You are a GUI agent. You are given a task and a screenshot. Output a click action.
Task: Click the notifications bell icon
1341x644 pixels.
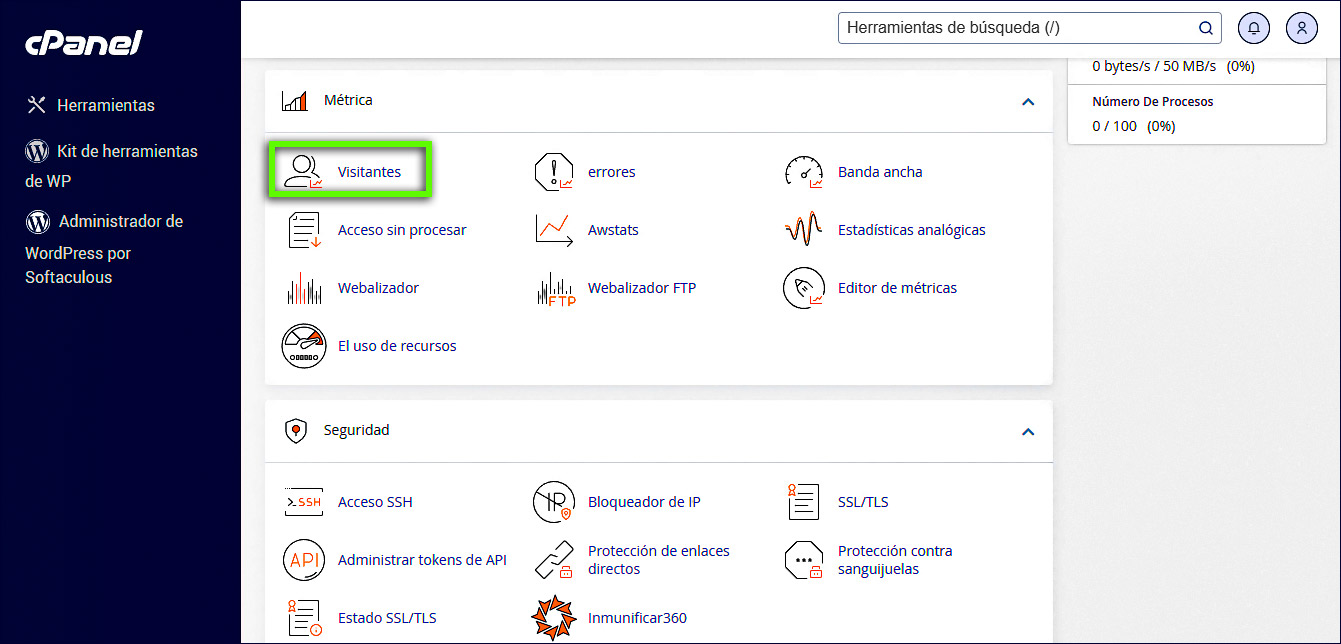[x=1254, y=28]
